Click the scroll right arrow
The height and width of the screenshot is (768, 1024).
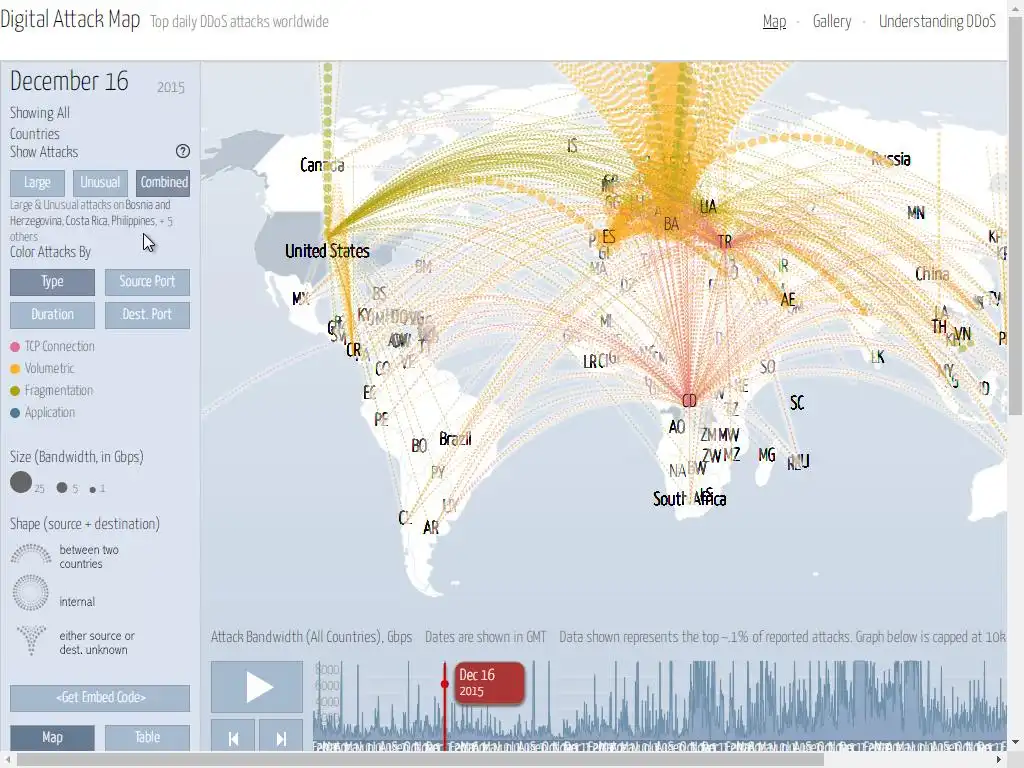999,761
